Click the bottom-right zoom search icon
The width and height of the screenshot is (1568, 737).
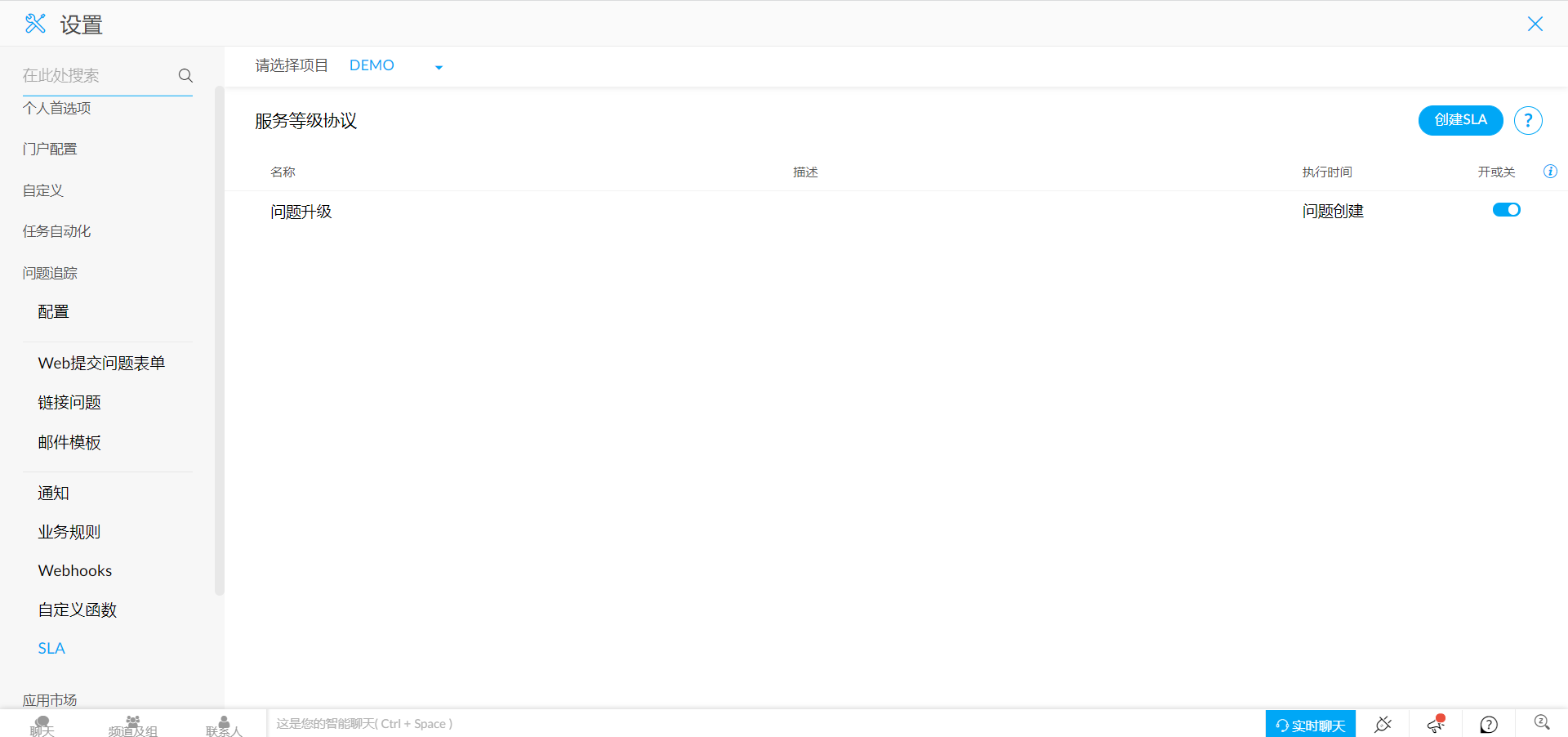(x=1541, y=722)
